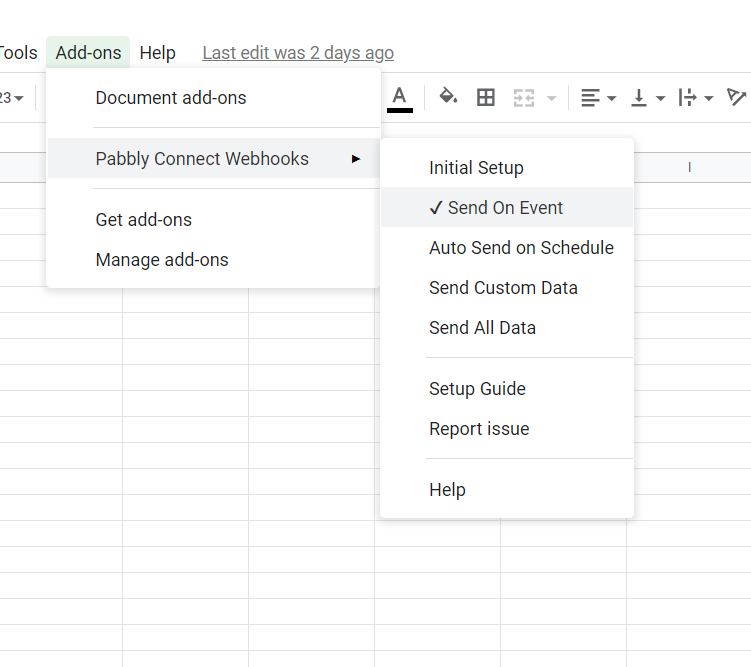Open the Help menu in menu bar

click(158, 53)
